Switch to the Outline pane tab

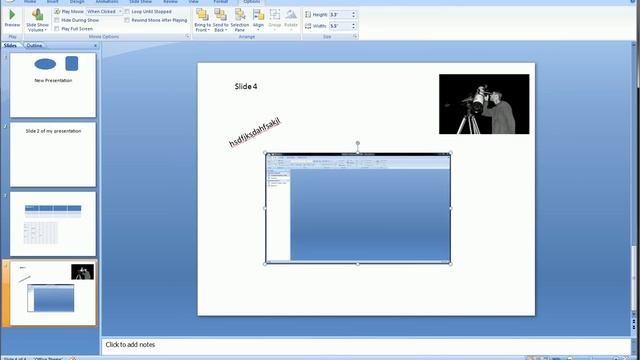pyautogui.click(x=34, y=45)
